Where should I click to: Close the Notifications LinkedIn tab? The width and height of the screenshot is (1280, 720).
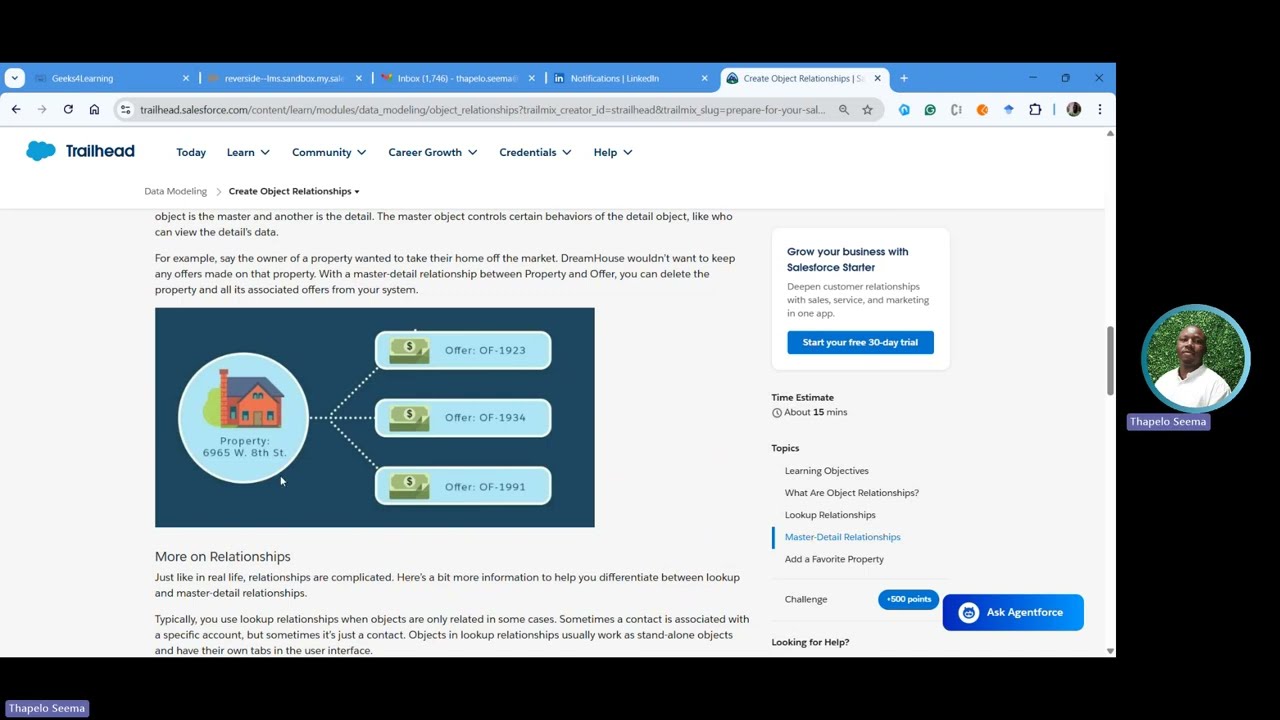click(x=705, y=78)
